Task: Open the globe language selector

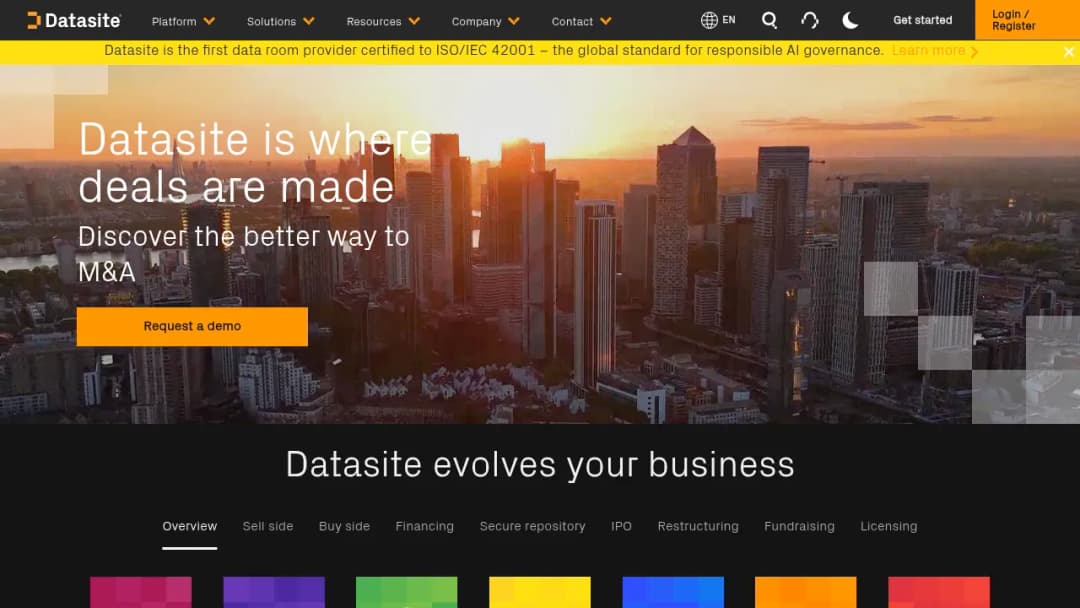Action: pos(718,20)
